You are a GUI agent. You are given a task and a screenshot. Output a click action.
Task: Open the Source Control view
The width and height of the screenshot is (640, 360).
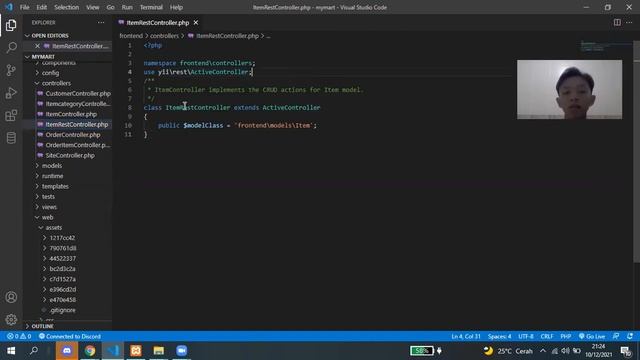[x=11, y=70]
